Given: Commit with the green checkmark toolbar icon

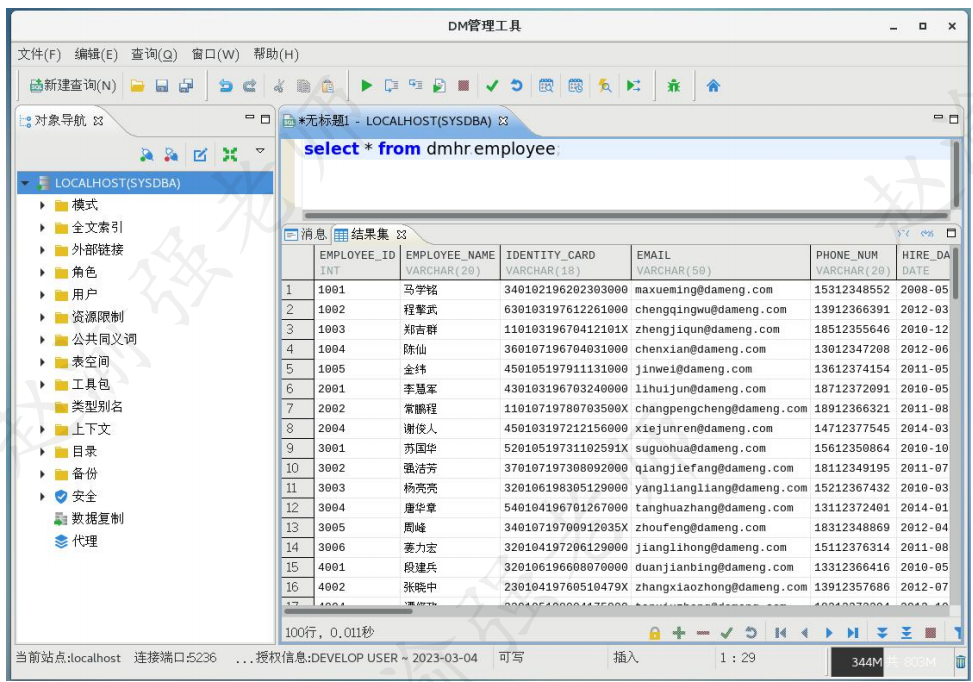Looking at the screenshot, I should point(492,86).
